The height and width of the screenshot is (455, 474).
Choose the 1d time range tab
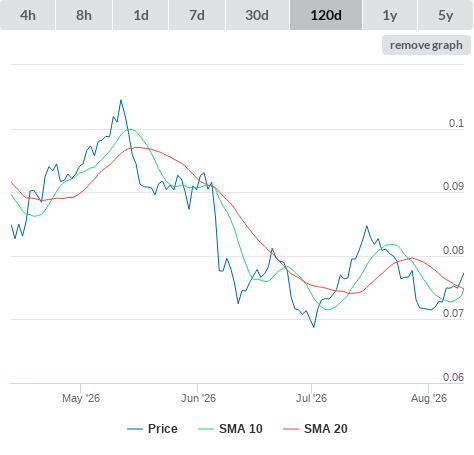141,15
